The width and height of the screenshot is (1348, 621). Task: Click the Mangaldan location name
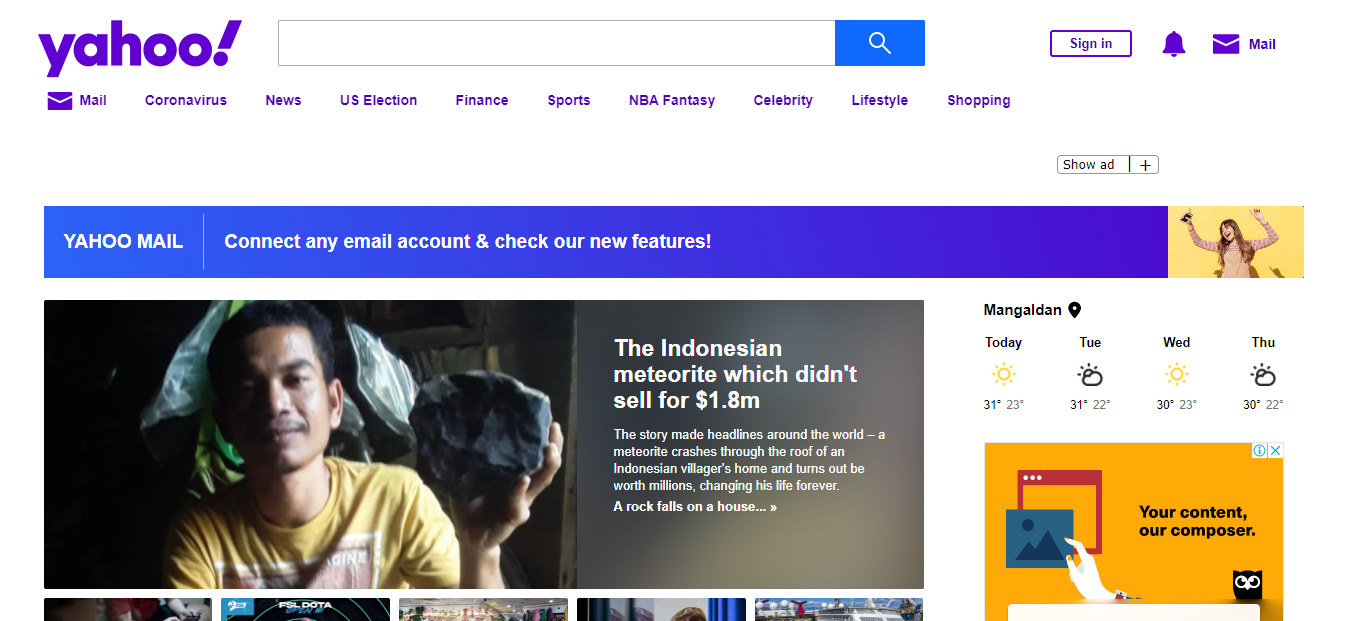point(1022,310)
